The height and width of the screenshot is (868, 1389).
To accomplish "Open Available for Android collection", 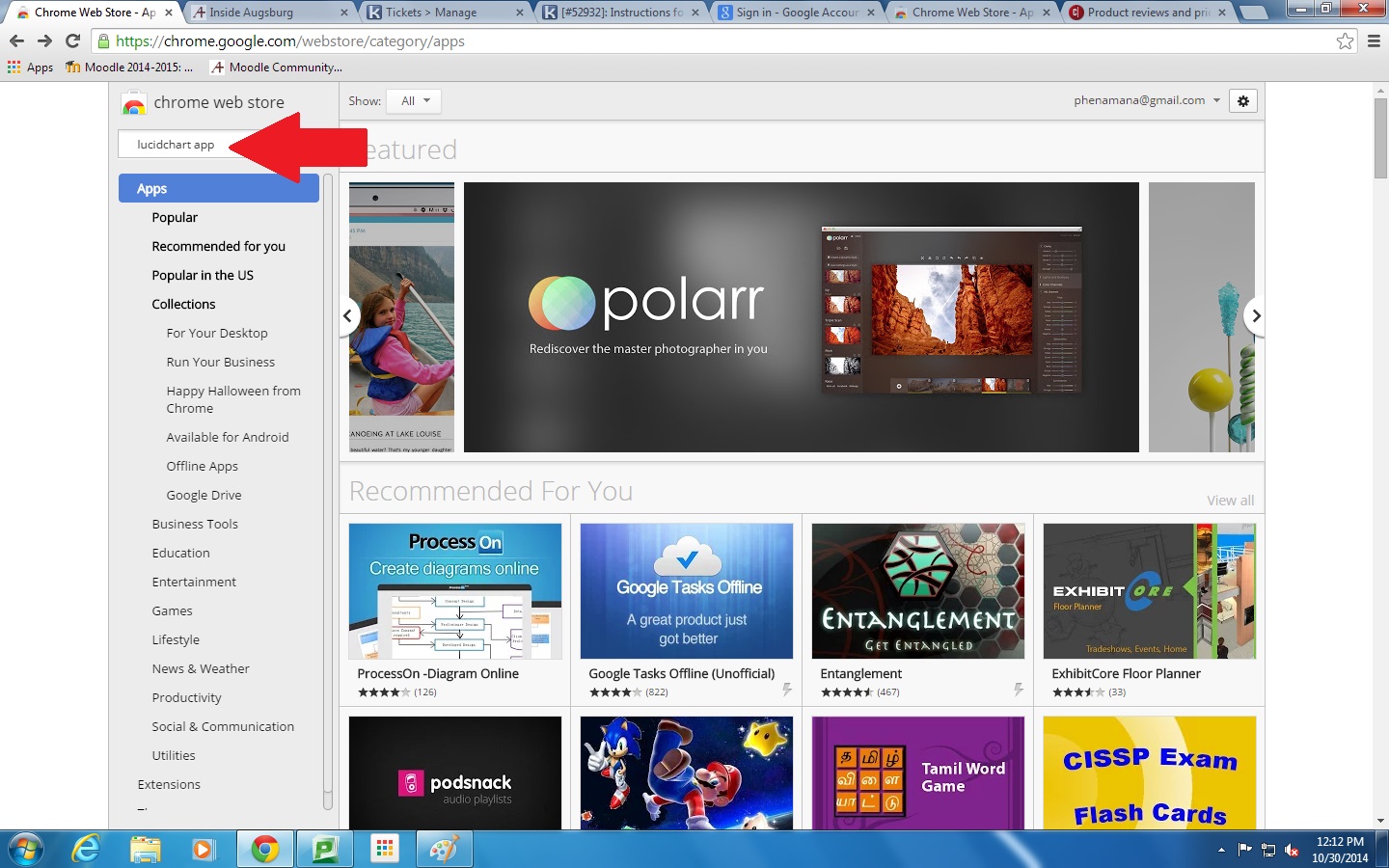I will tap(228, 438).
